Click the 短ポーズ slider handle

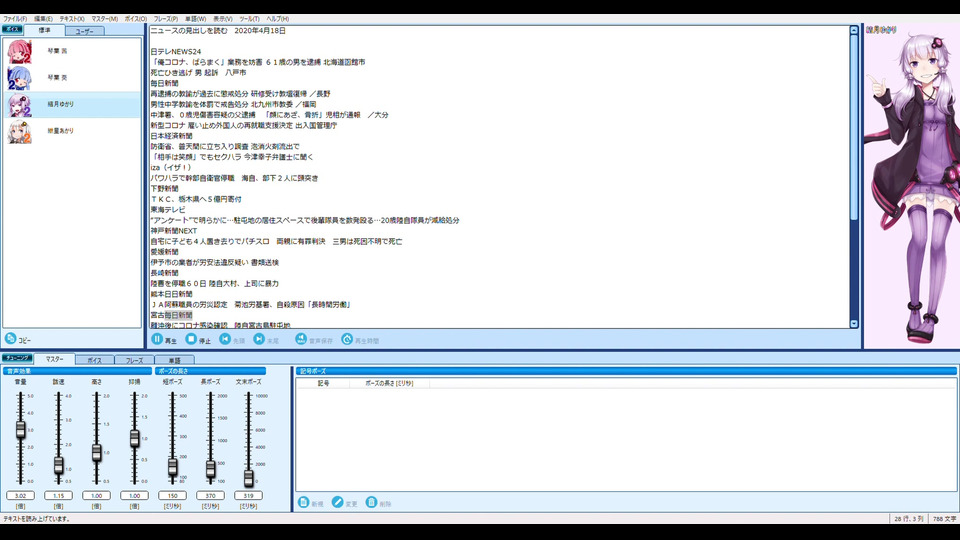pos(173,467)
